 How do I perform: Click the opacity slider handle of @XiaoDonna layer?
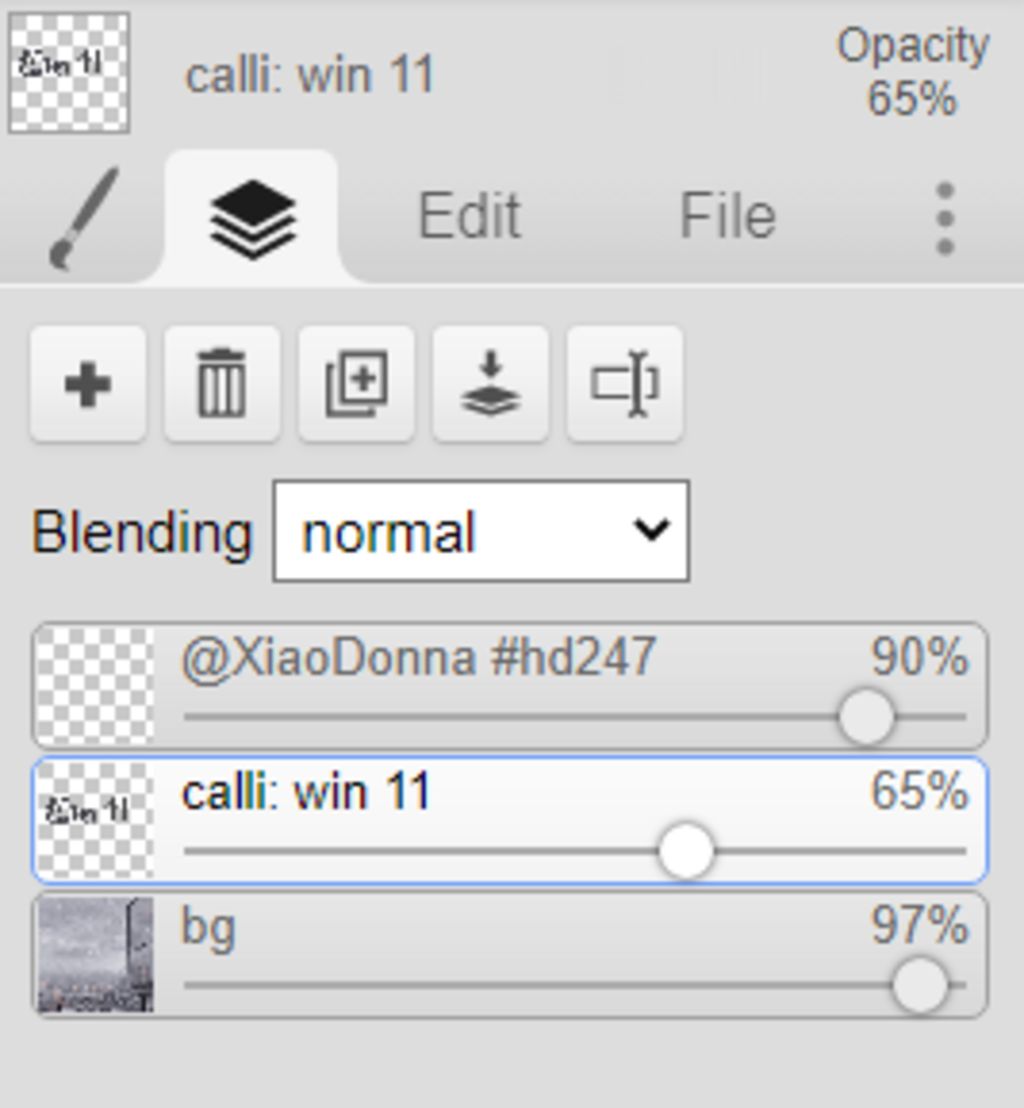pyautogui.click(x=866, y=717)
